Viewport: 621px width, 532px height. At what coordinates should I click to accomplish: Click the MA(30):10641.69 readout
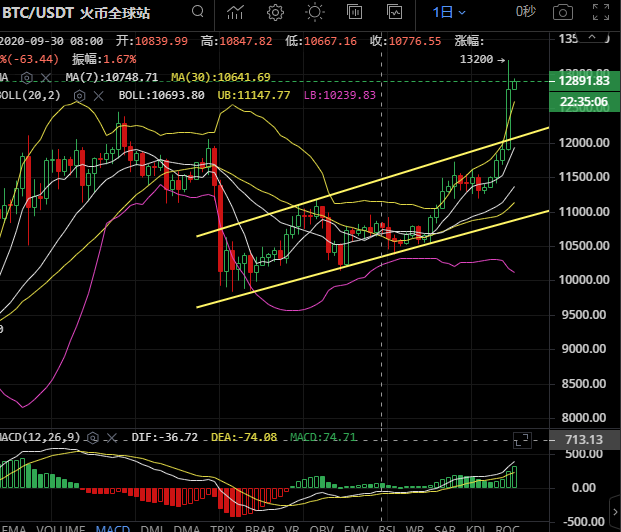click(x=221, y=77)
